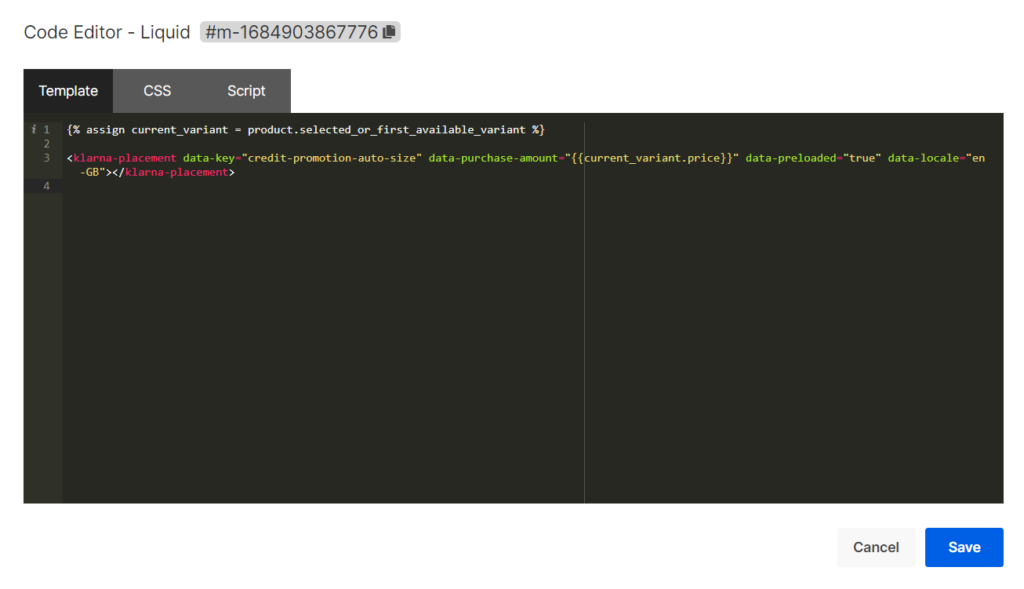Select the Template tab

pyautogui.click(x=68, y=91)
